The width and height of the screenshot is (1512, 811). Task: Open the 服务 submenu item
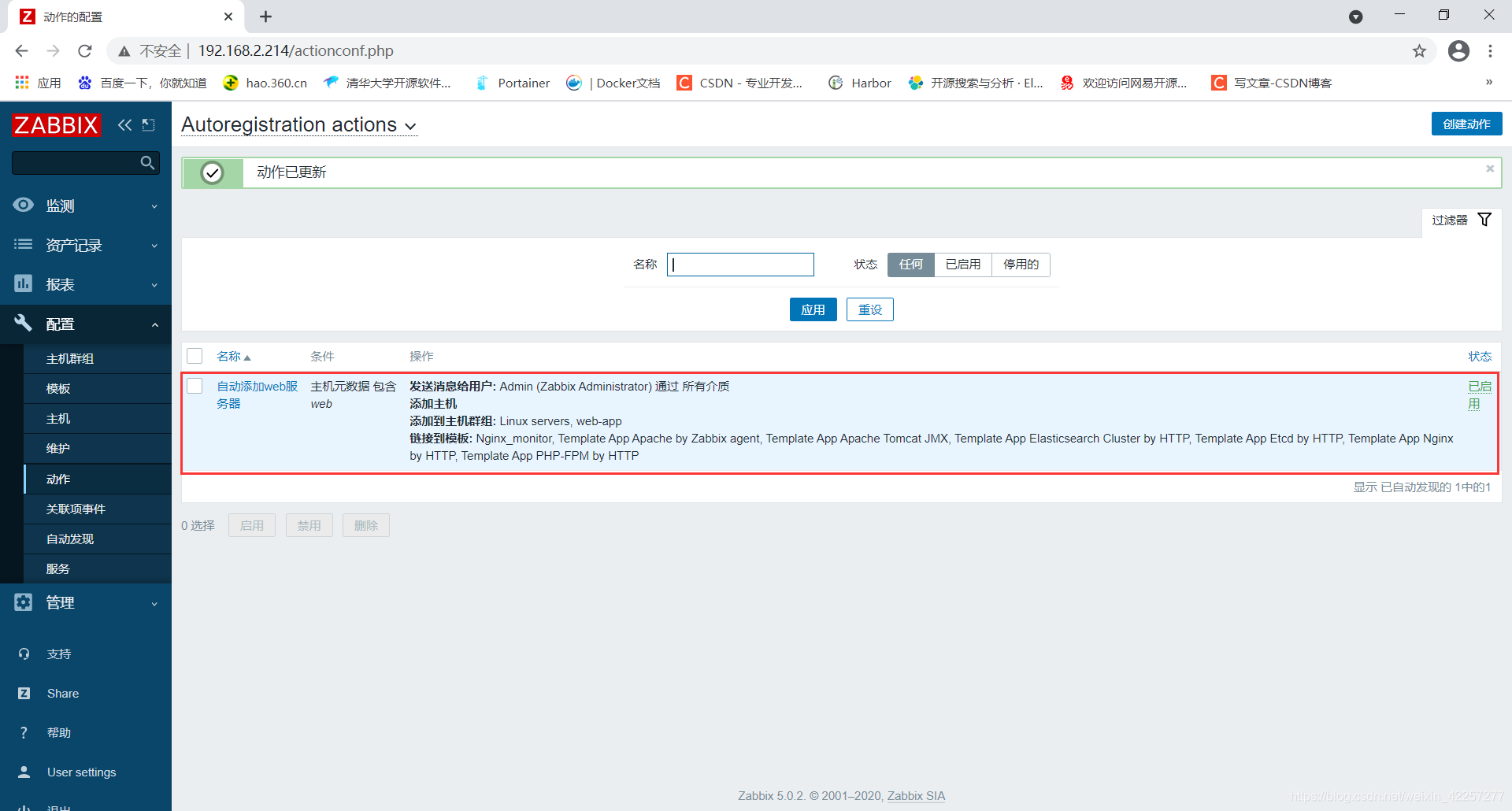(x=98, y=568)
